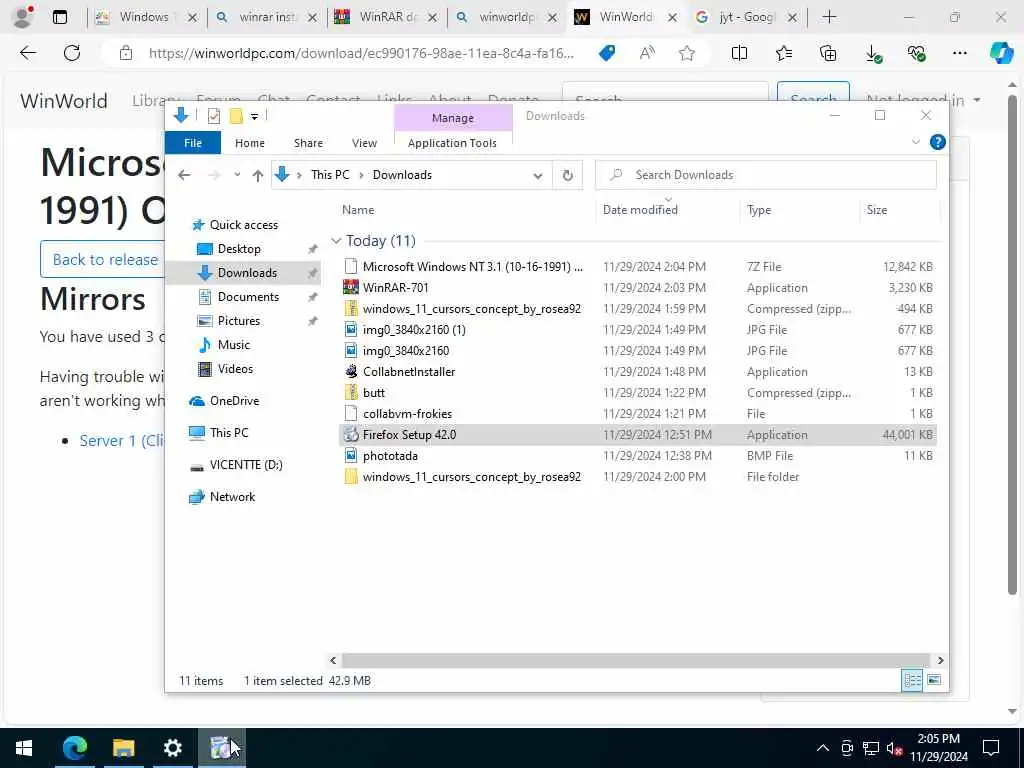Click the Search Downloads field
This screenshot has width=1024, height=768.
point(765,175)
